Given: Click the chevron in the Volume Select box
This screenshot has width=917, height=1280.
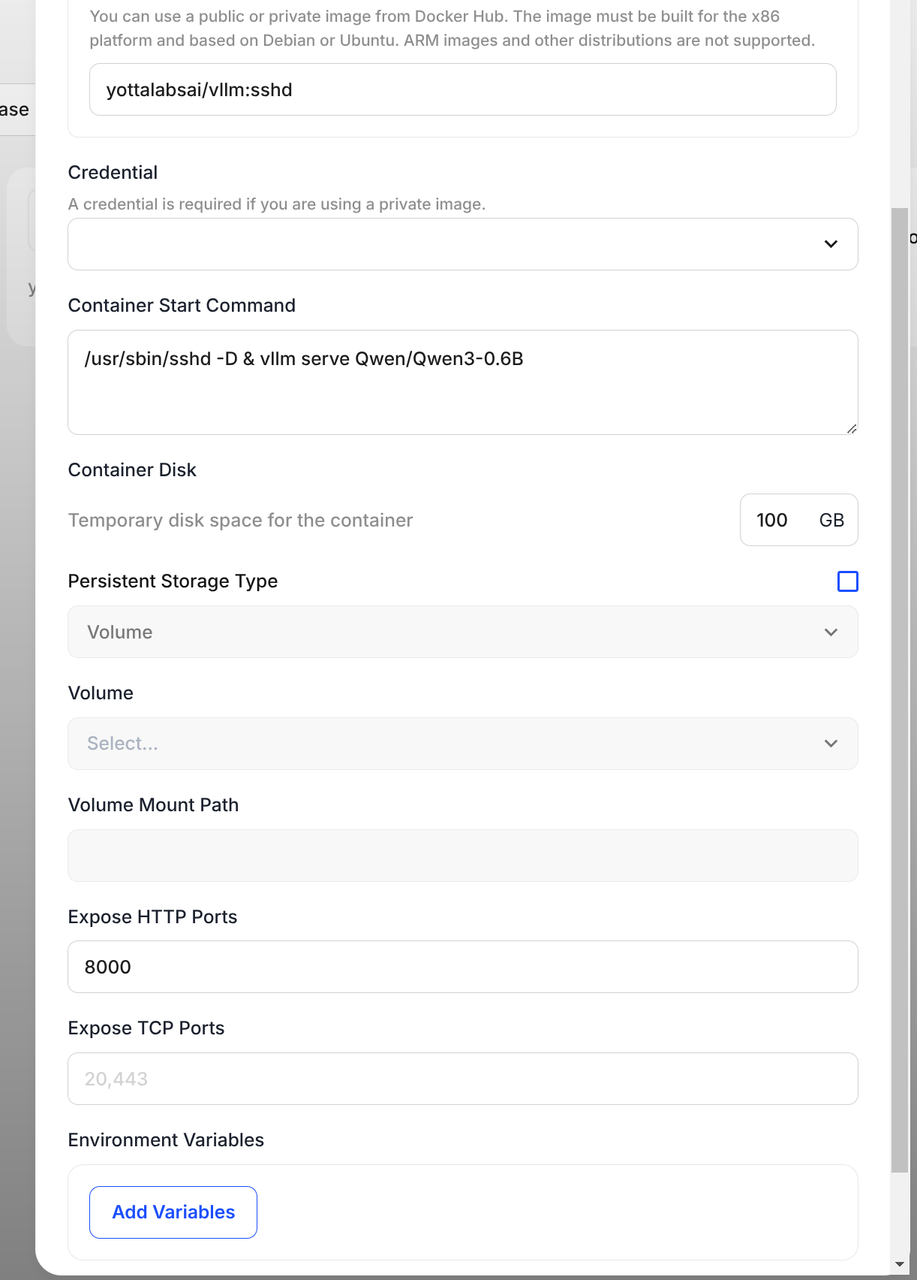Looking at the screenshot, I should (x=830, y=743).
